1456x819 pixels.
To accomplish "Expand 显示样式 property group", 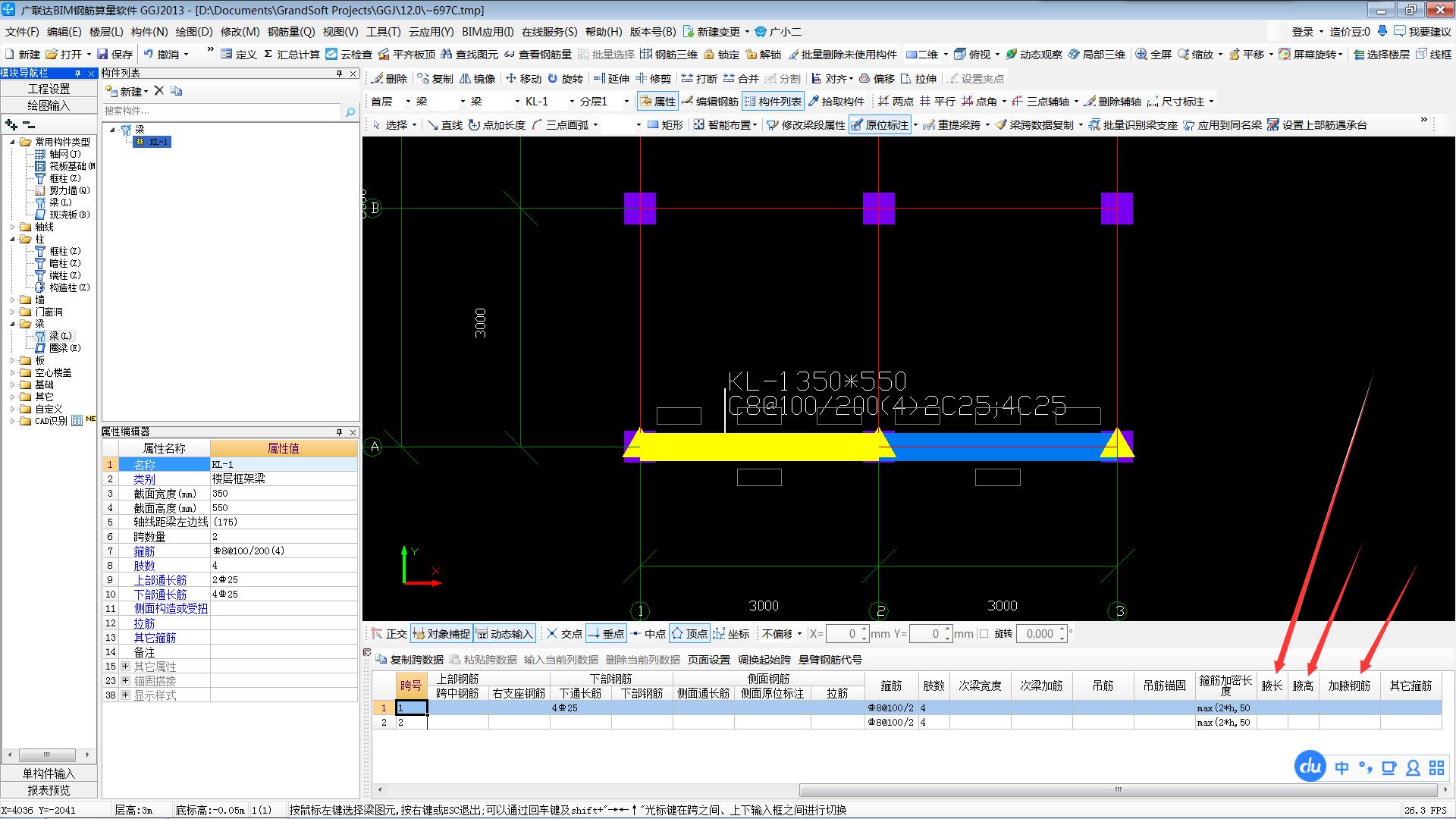I will coord(125,695).
